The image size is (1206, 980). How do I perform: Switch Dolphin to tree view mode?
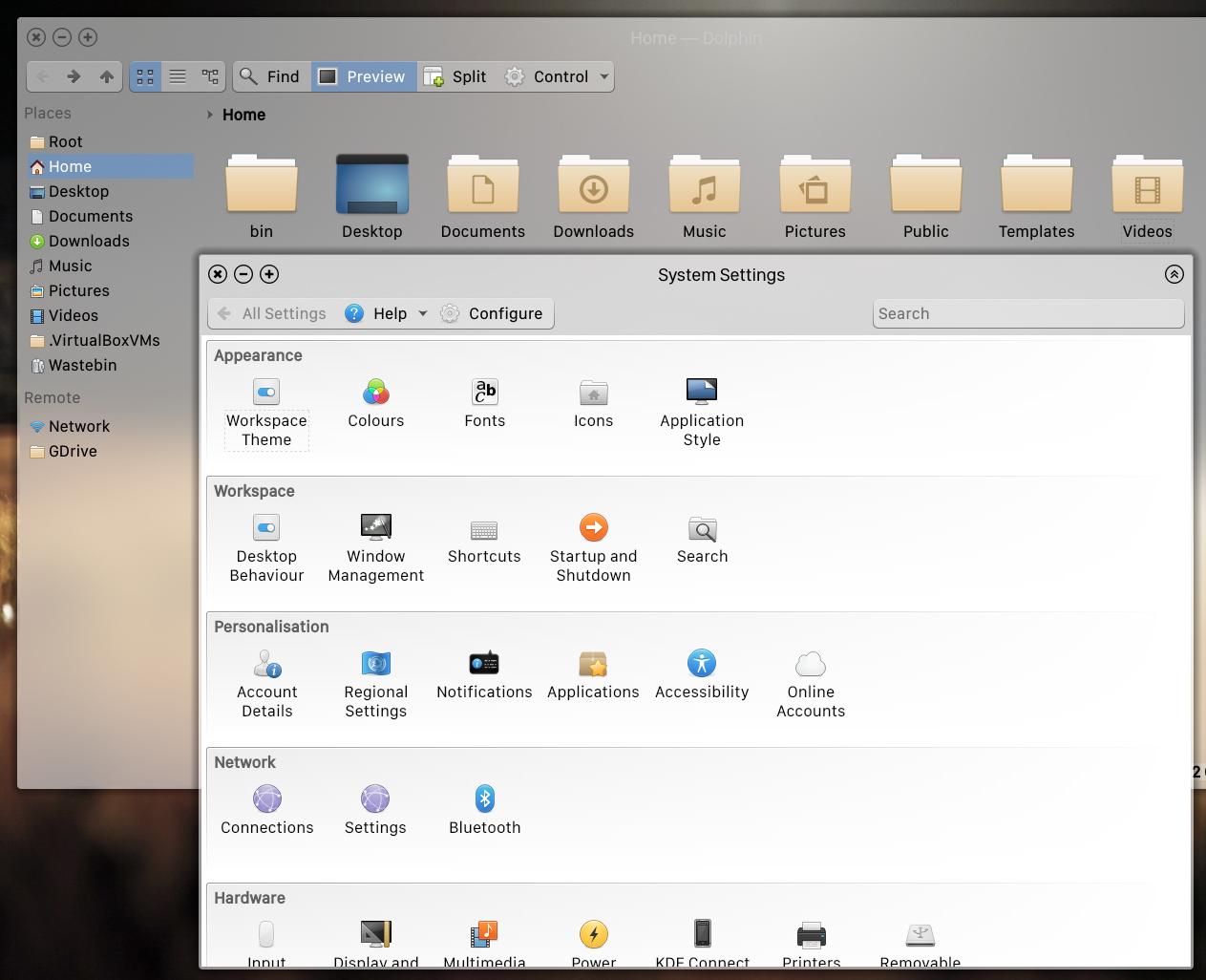click(x=210, y=76)
